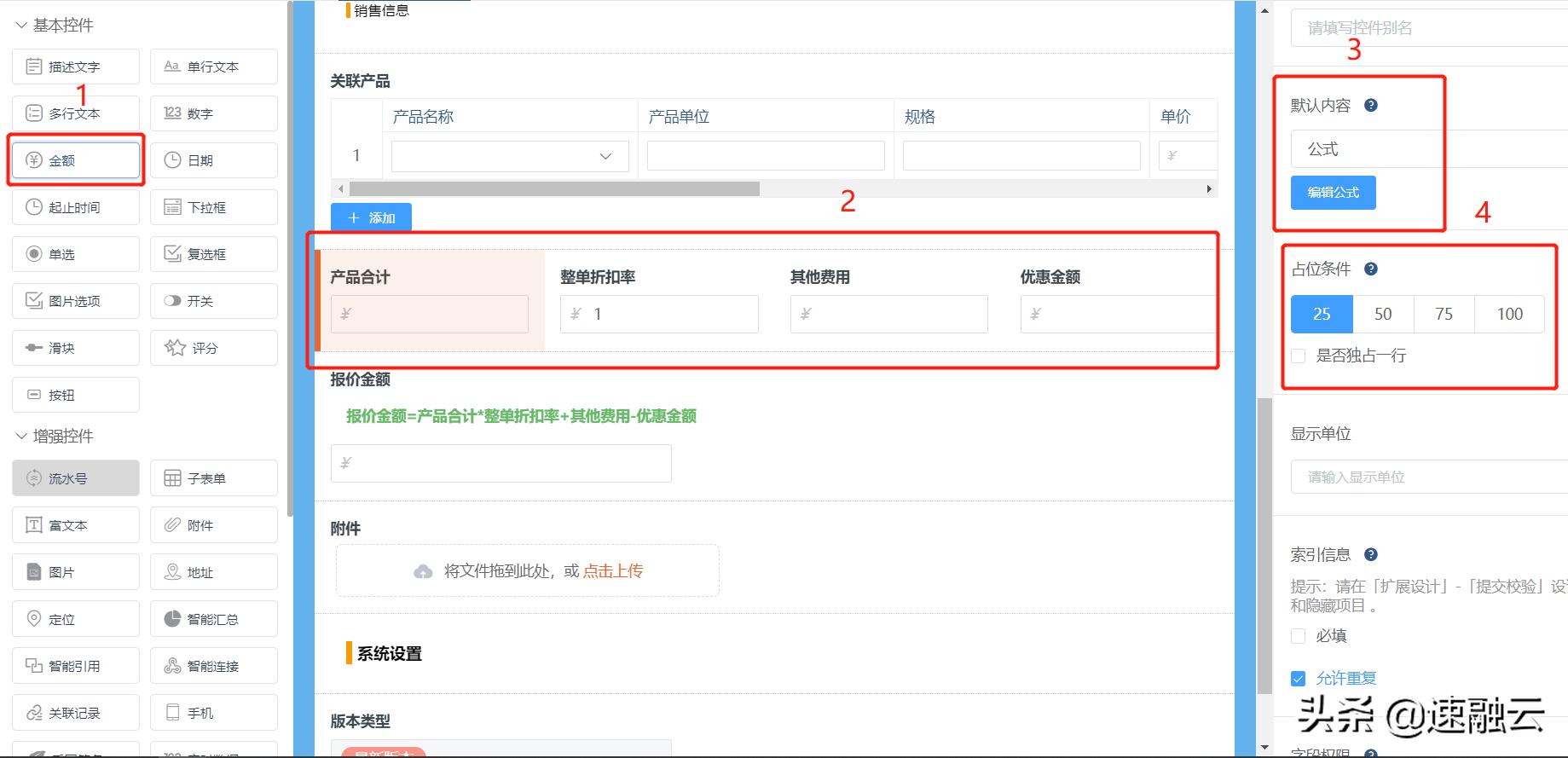Screen dimensions: 1568x758
Task: Select the 数字 control
Action: coord(214,113)
